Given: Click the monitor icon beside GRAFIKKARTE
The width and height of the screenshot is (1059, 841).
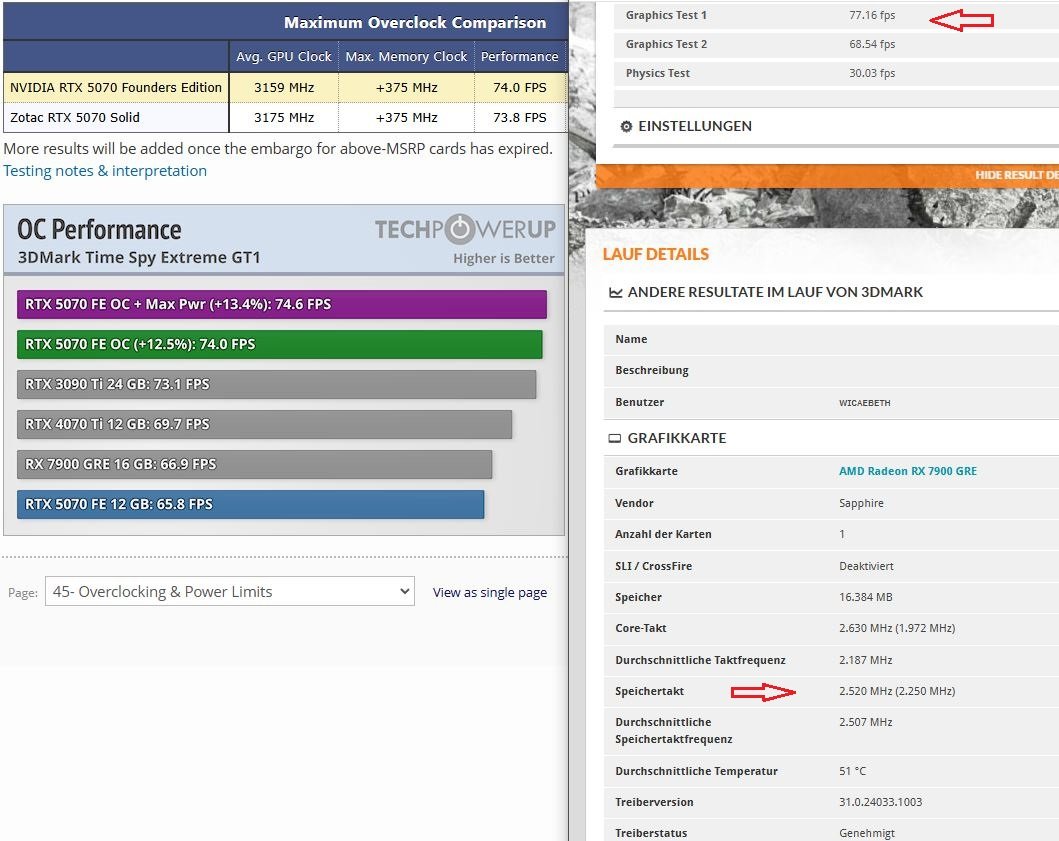Looking at the screenshot, I should point(615,438).
